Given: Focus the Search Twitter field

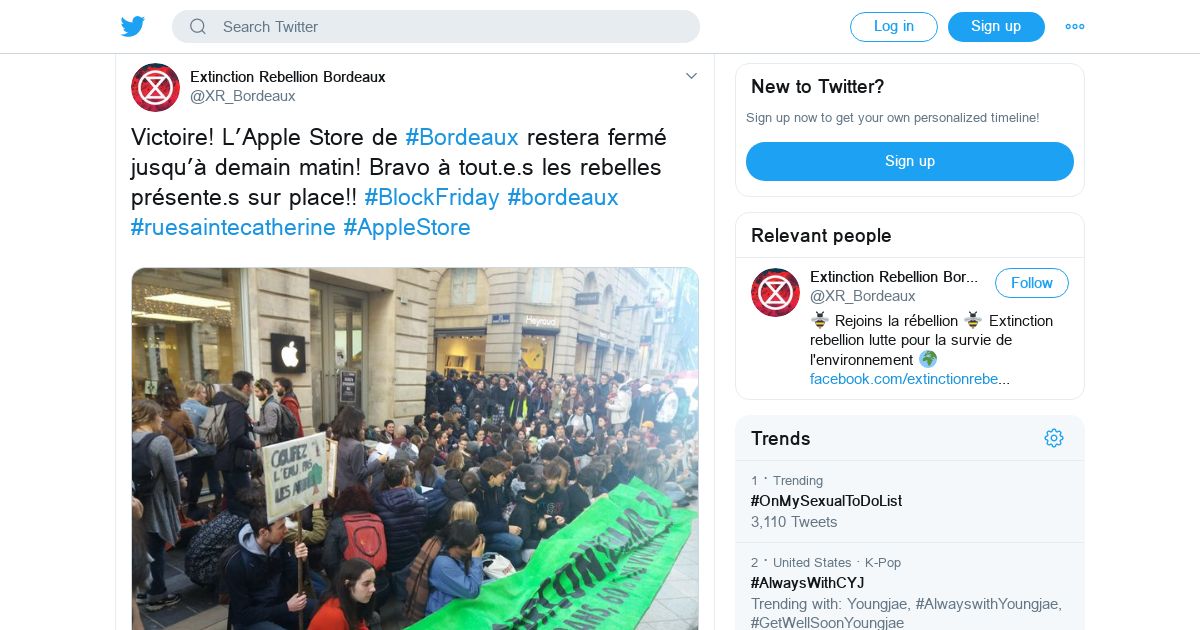Looking at the screenshot, I should [x=436, y=27].
